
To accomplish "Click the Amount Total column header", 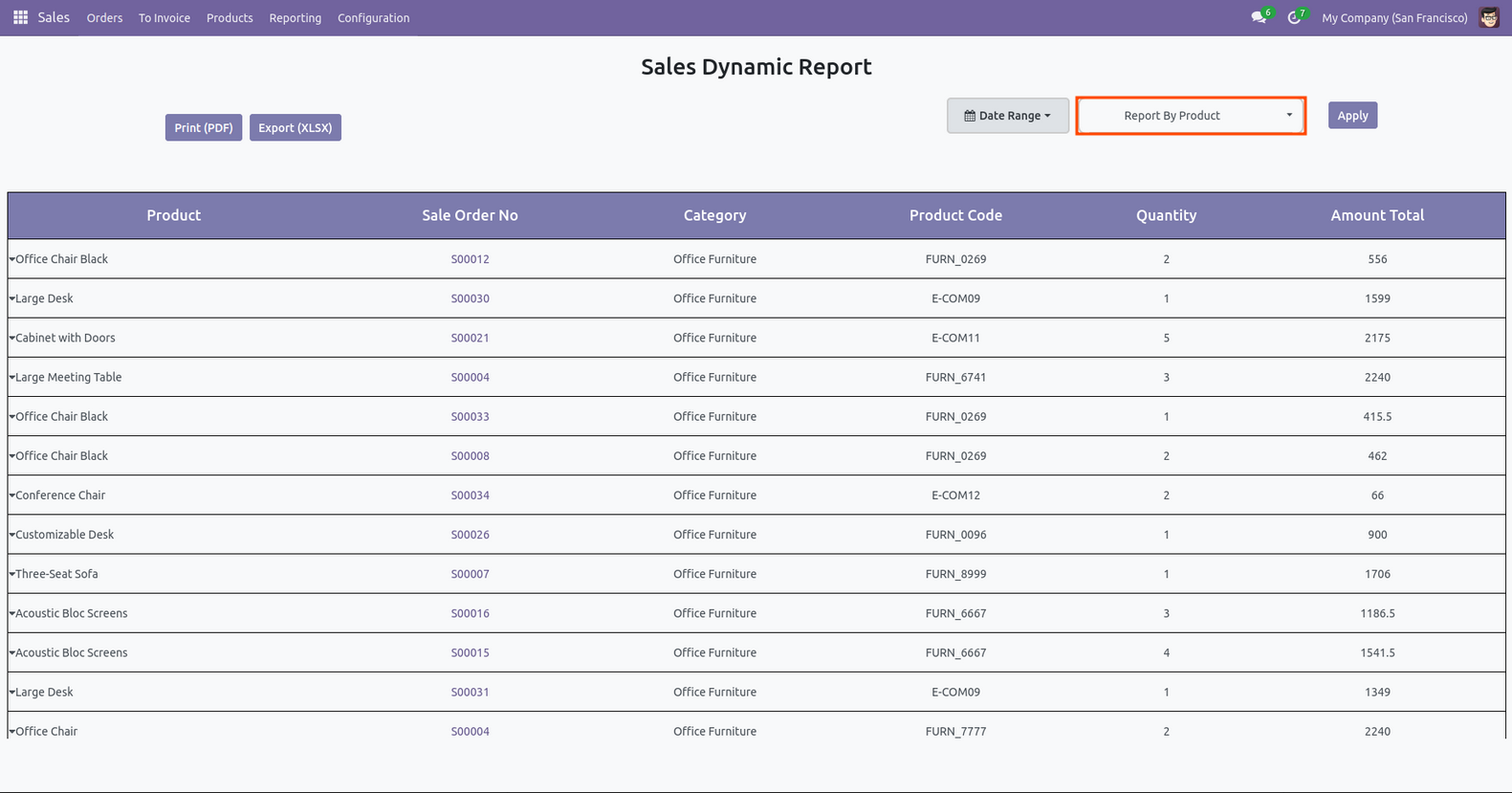I will click(x=1376, y=215).
